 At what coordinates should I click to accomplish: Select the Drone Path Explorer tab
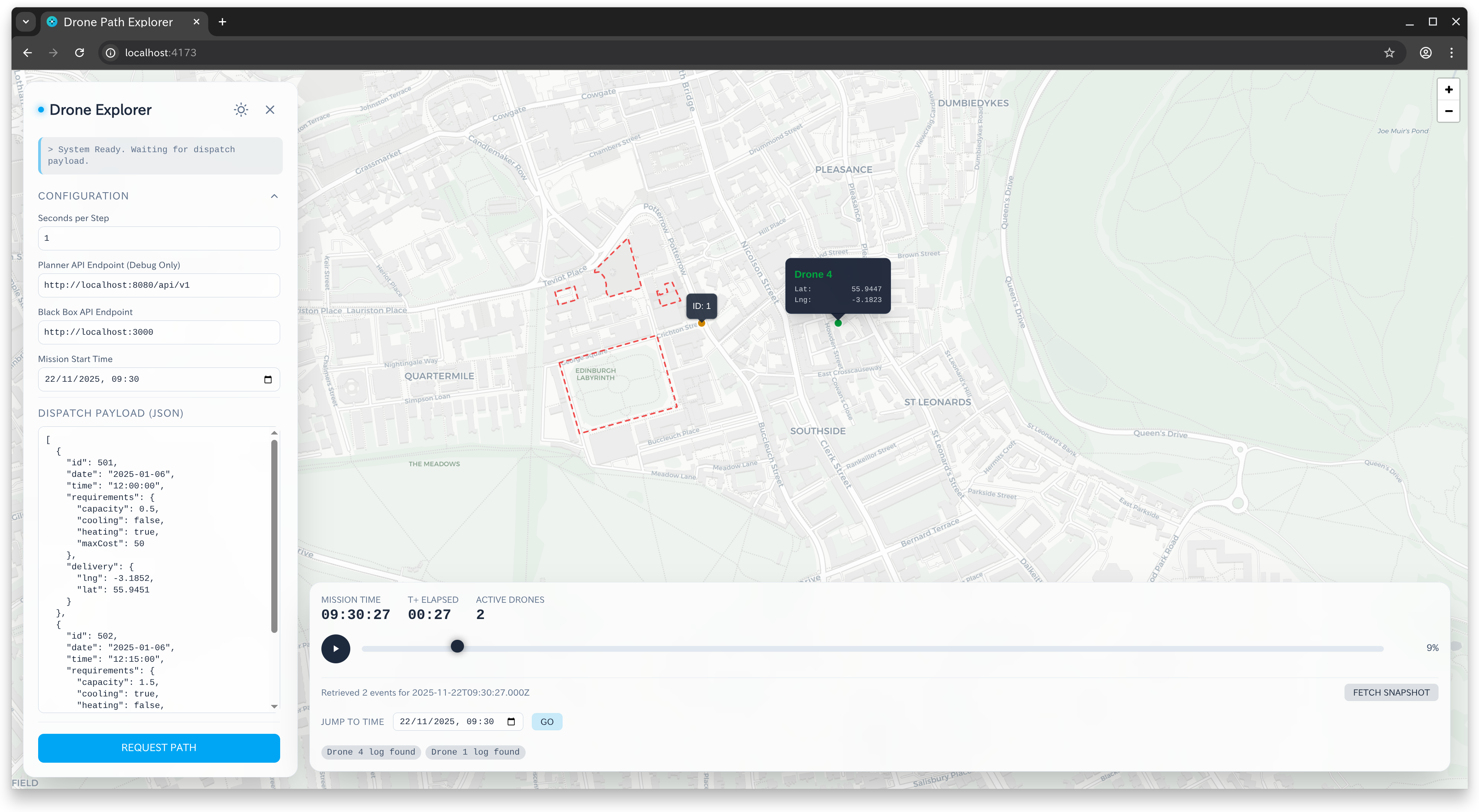pyautogui.click(x=118, y=22)
